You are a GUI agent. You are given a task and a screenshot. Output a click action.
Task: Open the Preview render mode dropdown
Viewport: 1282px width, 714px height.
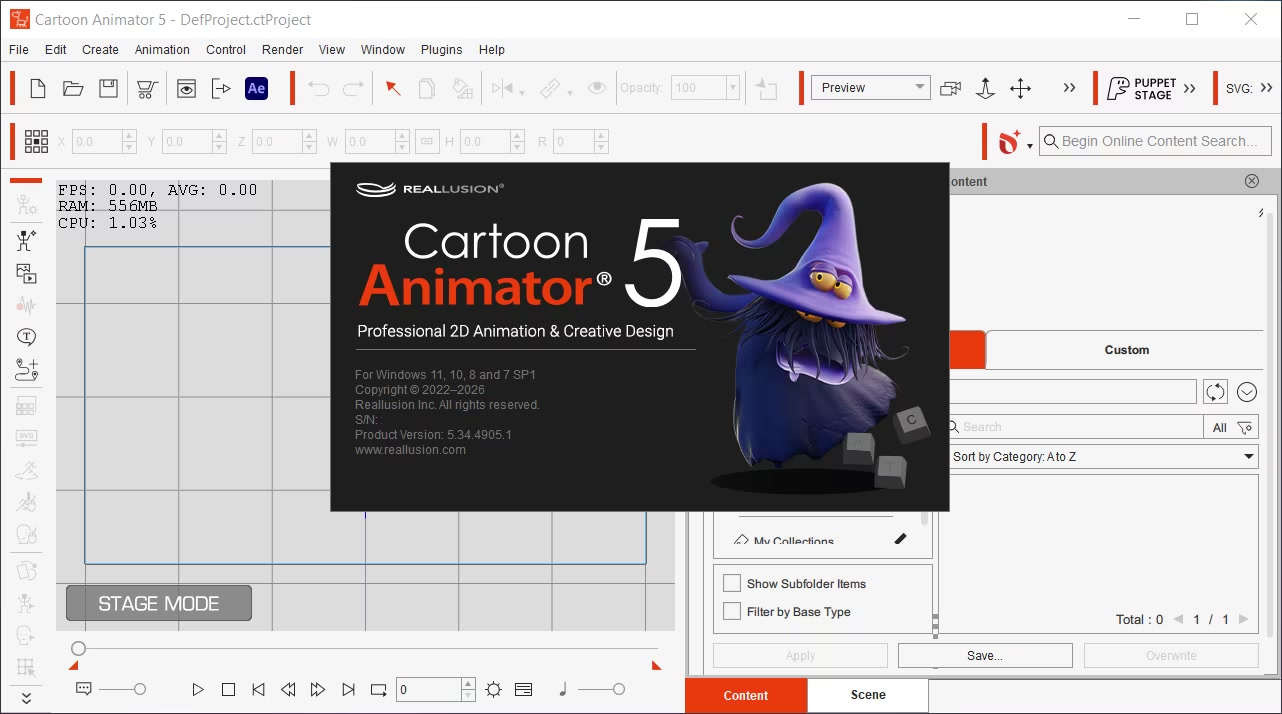[870, 88]
